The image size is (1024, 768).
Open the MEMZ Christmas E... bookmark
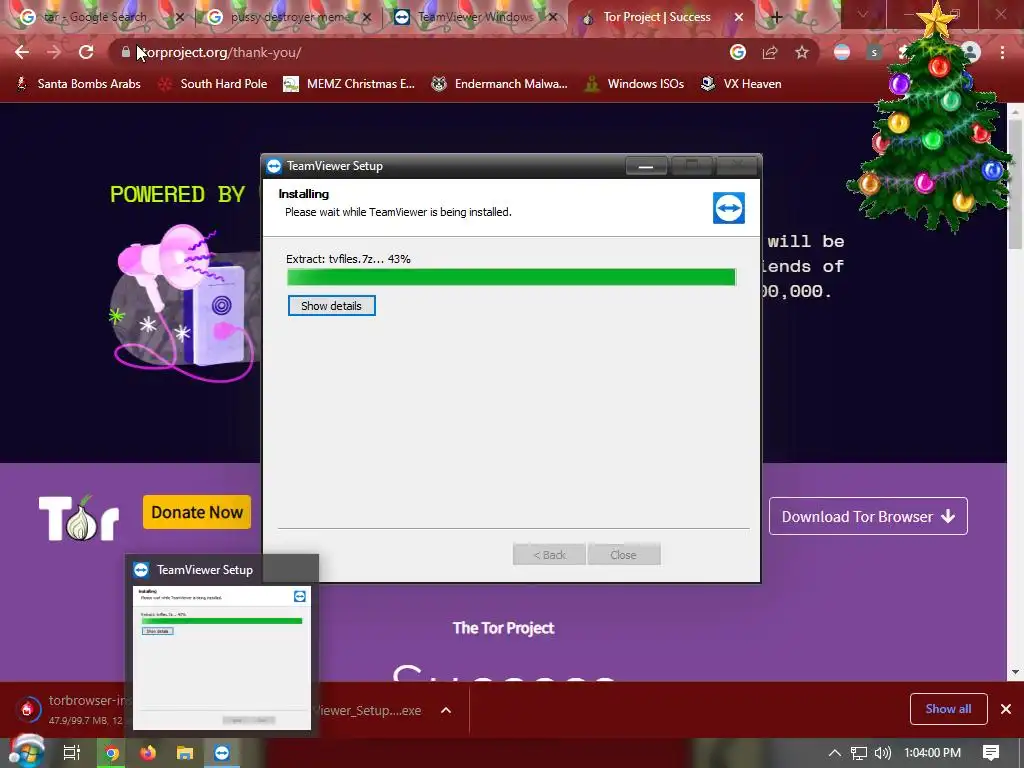(x=349, y=84)
